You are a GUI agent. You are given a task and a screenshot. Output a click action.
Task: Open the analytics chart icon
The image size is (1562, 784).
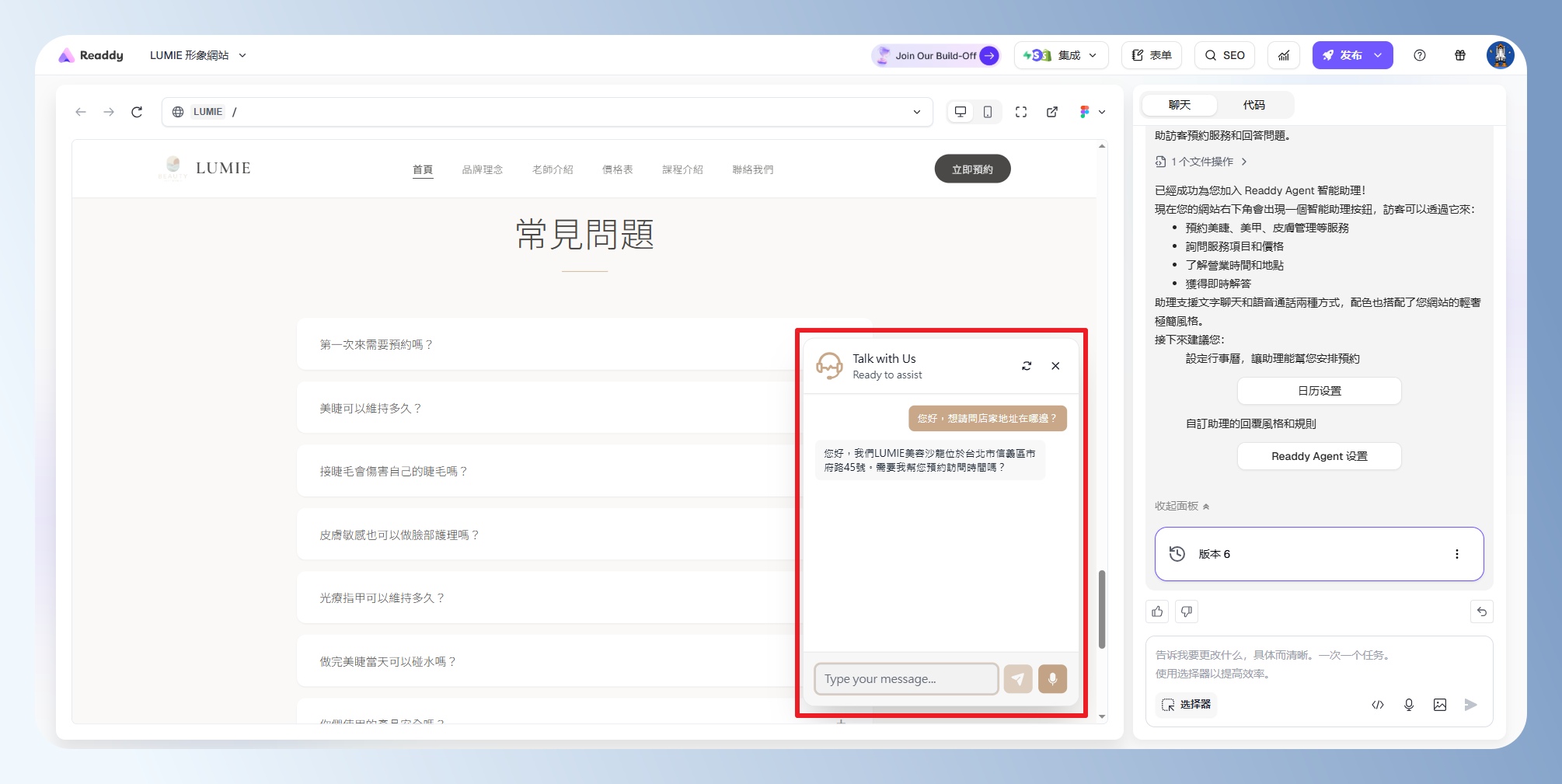click(x=1284, y=55)
